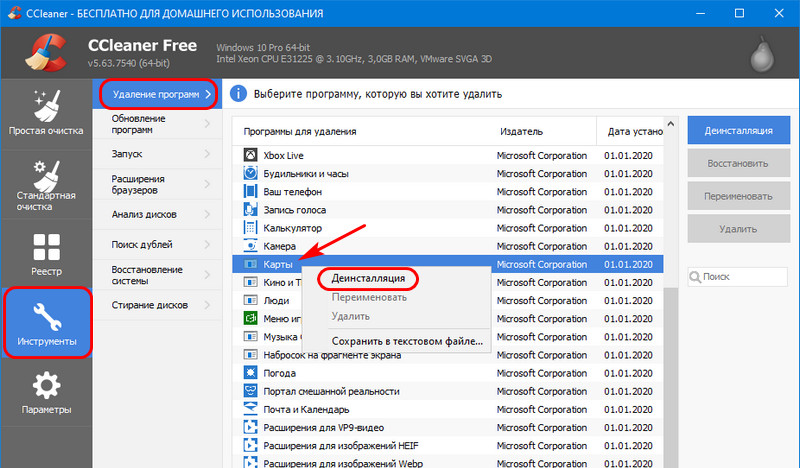Click the Люди app icon
Screen dimensions: 800x468
[x=250, y=300]
